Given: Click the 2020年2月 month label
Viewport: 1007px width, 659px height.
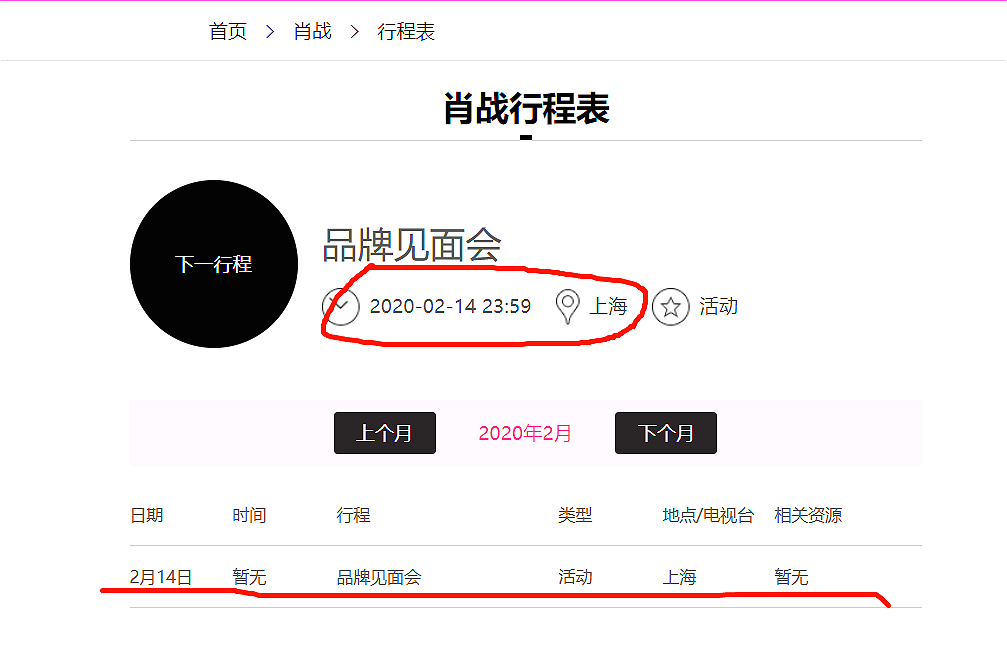Looking at the screenshot, I should (525, 433).
